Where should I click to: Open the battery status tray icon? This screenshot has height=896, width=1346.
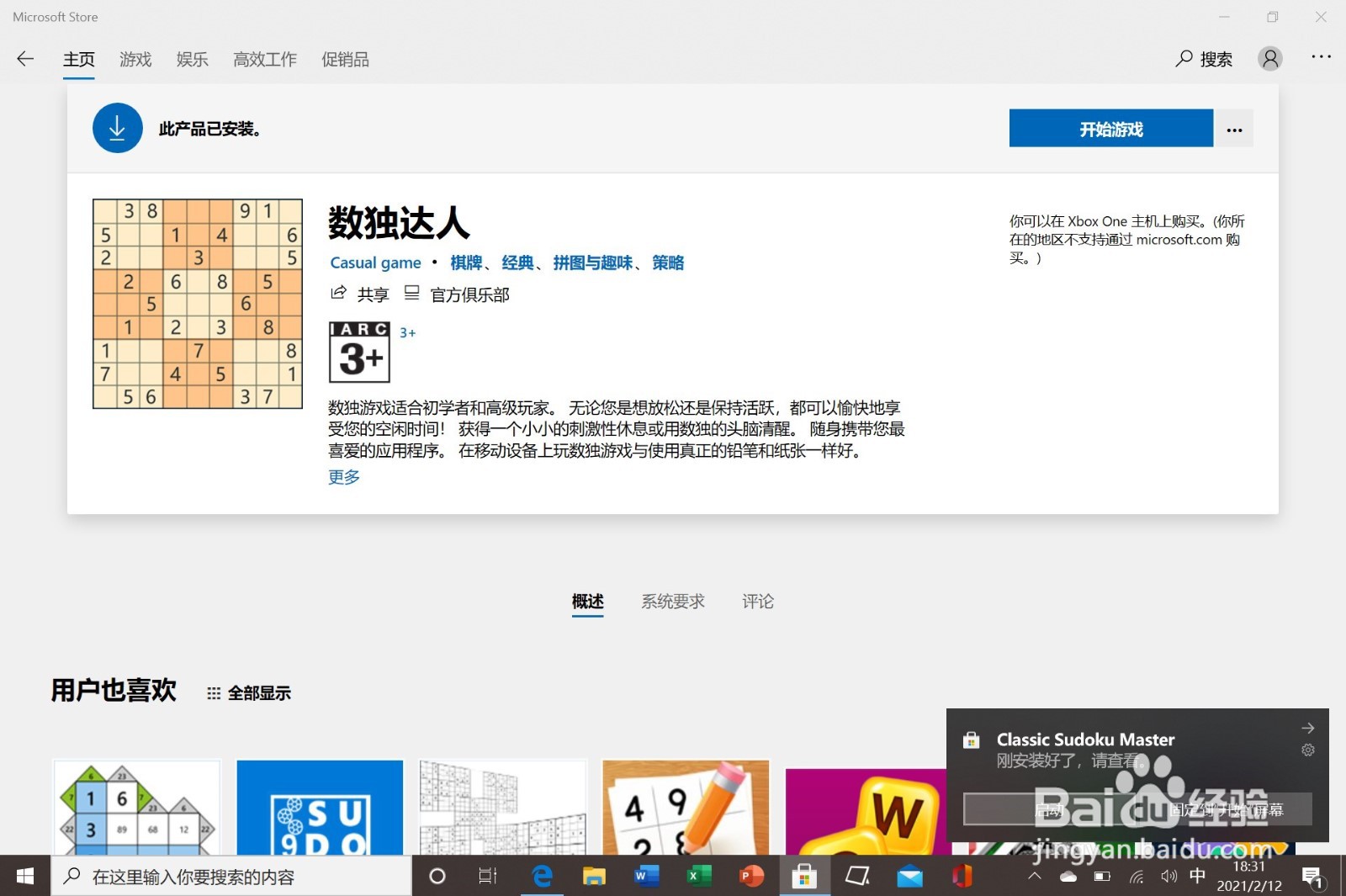1102,877
